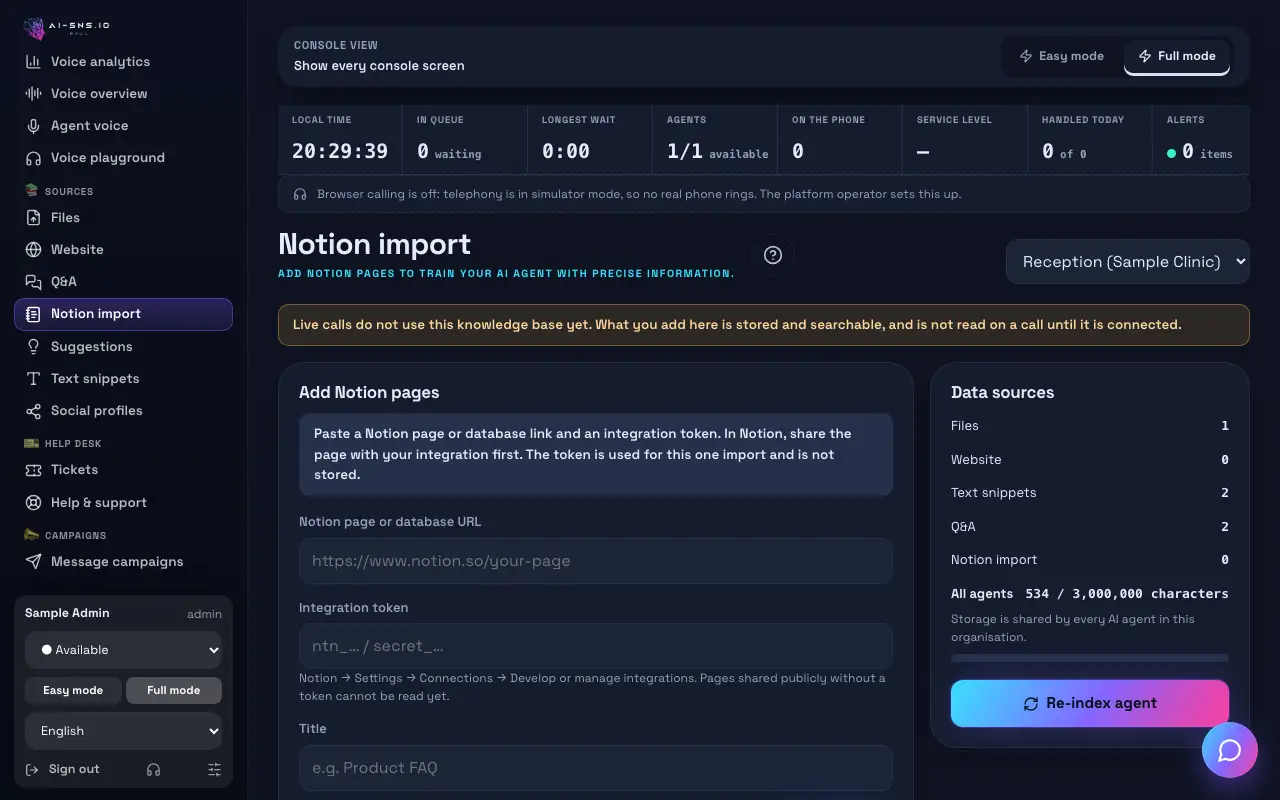
Task: Open the English language dropdown
Action: point(124,731)
